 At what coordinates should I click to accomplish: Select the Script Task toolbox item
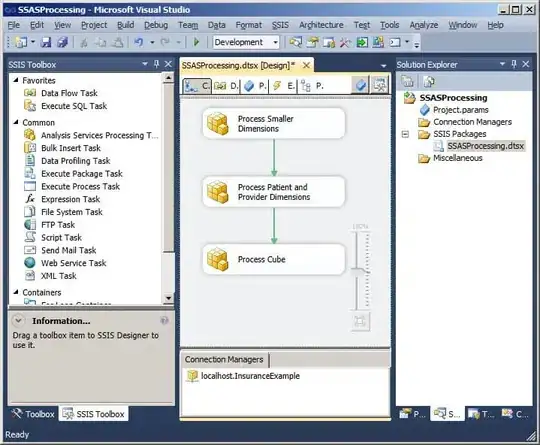point(53,237)
